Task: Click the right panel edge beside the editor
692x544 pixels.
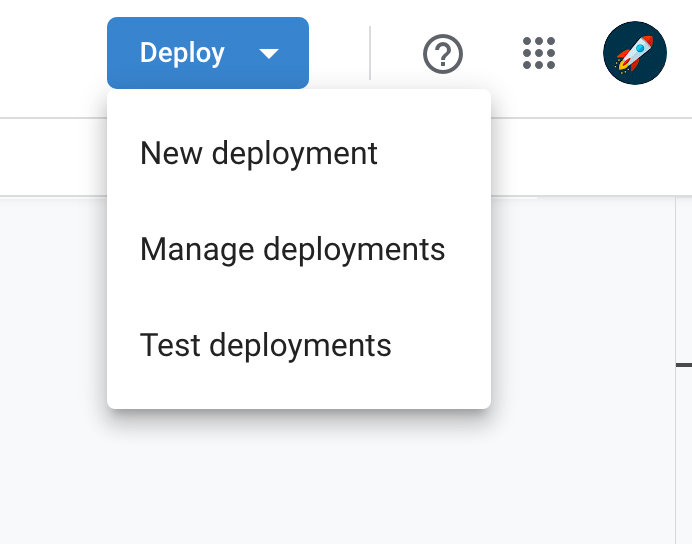Action: (683, 366)
